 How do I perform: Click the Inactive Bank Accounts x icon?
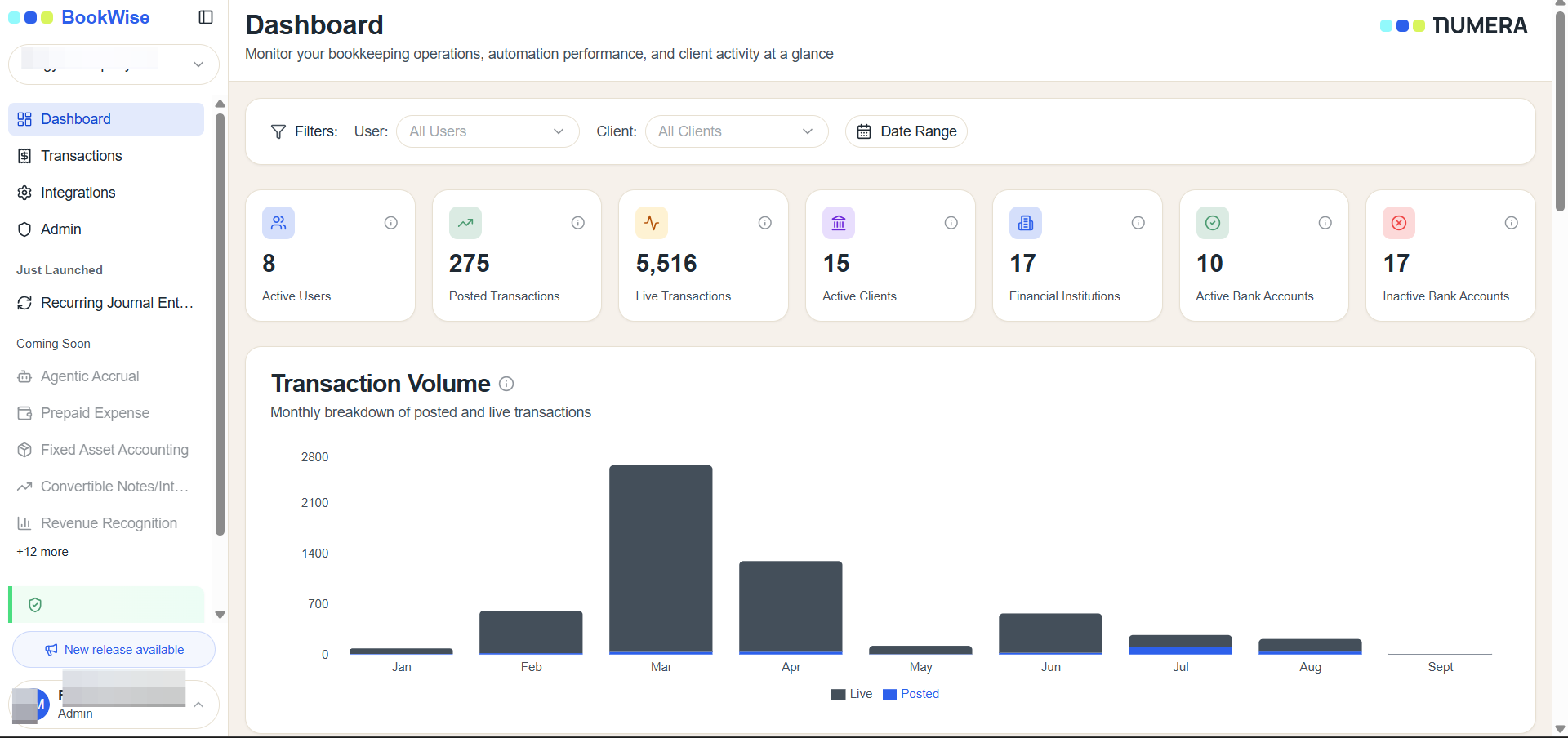pos(1399,223)
